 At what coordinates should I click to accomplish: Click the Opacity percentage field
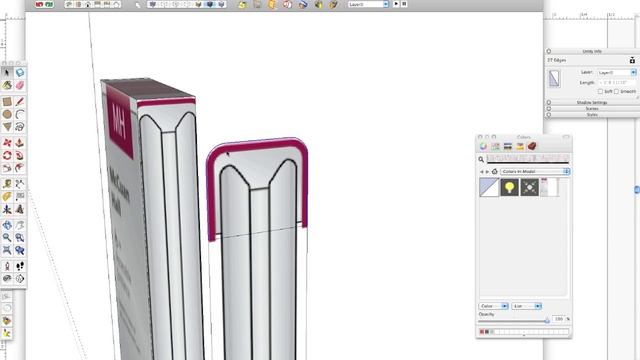558,319
